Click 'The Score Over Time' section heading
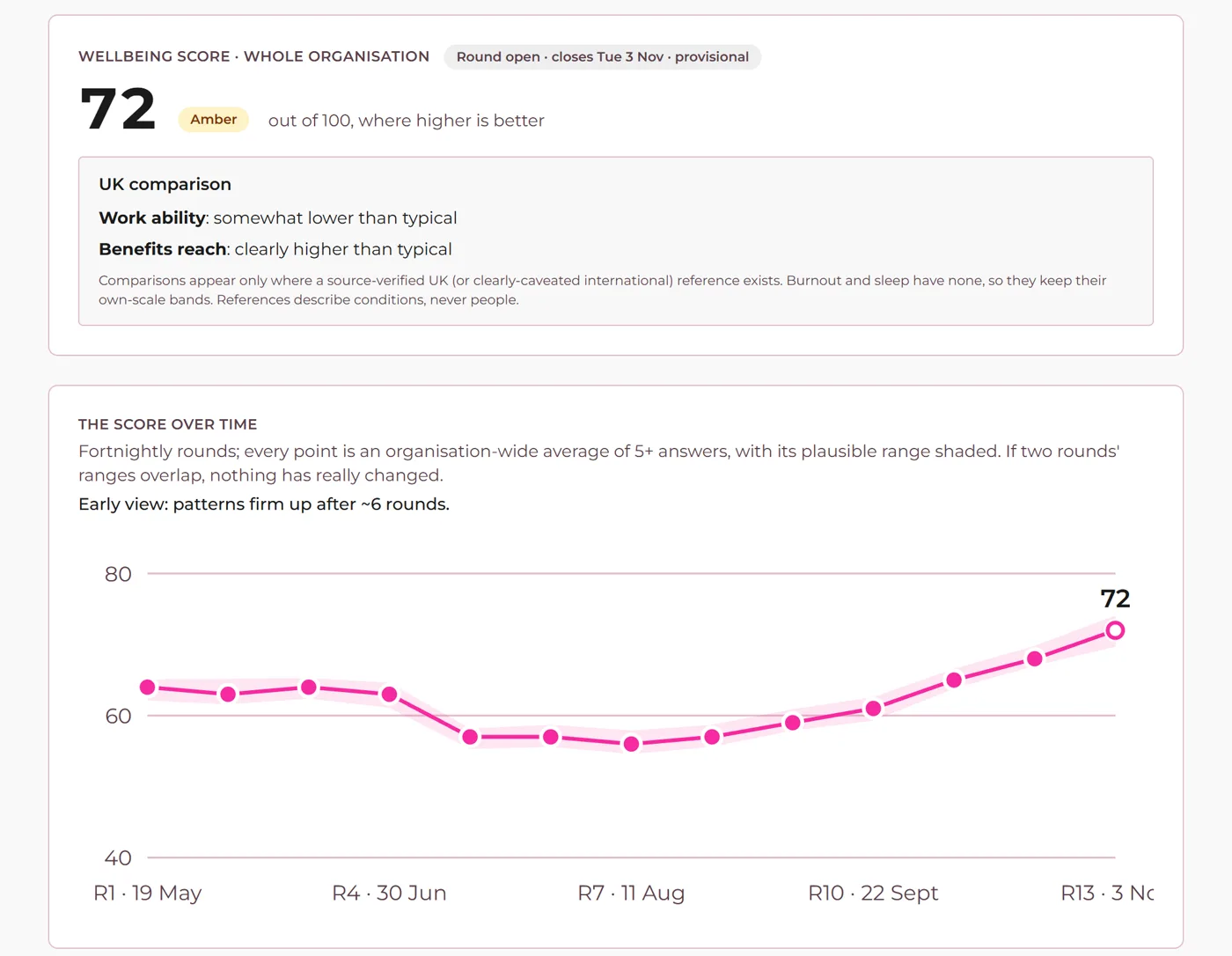 (168, 424)
